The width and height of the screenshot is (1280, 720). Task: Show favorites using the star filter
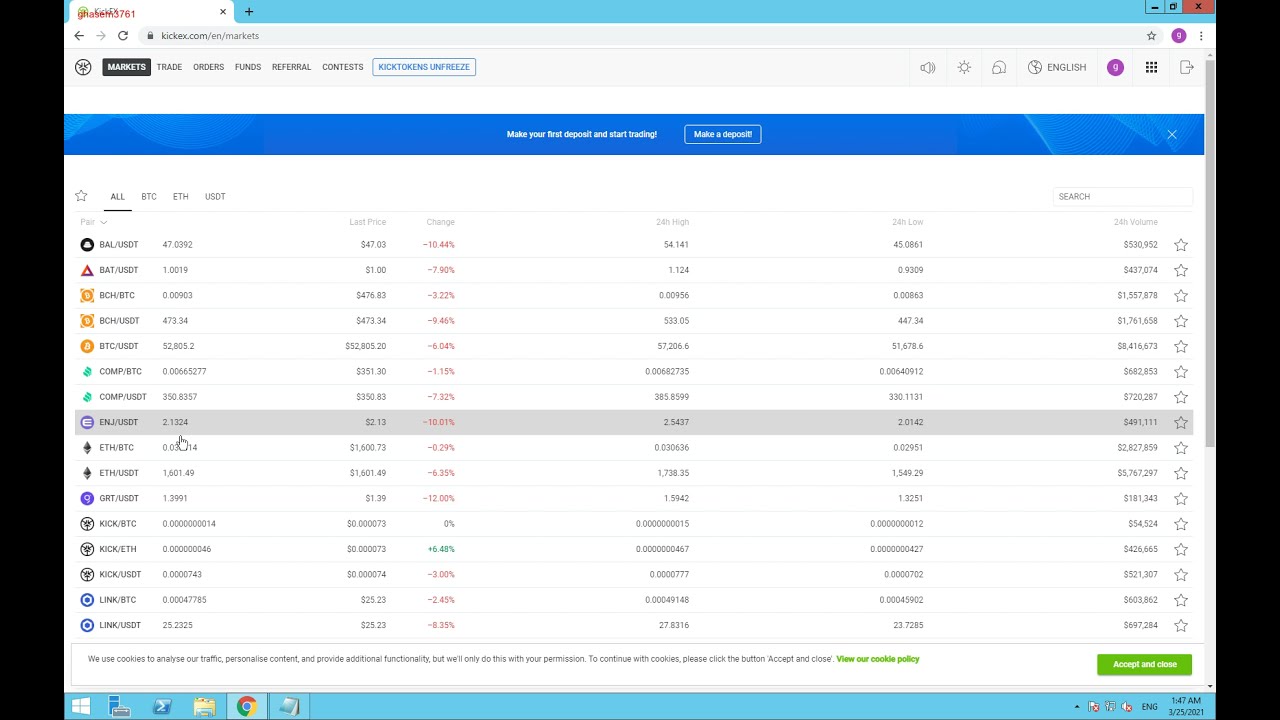[x=81, y=196]
